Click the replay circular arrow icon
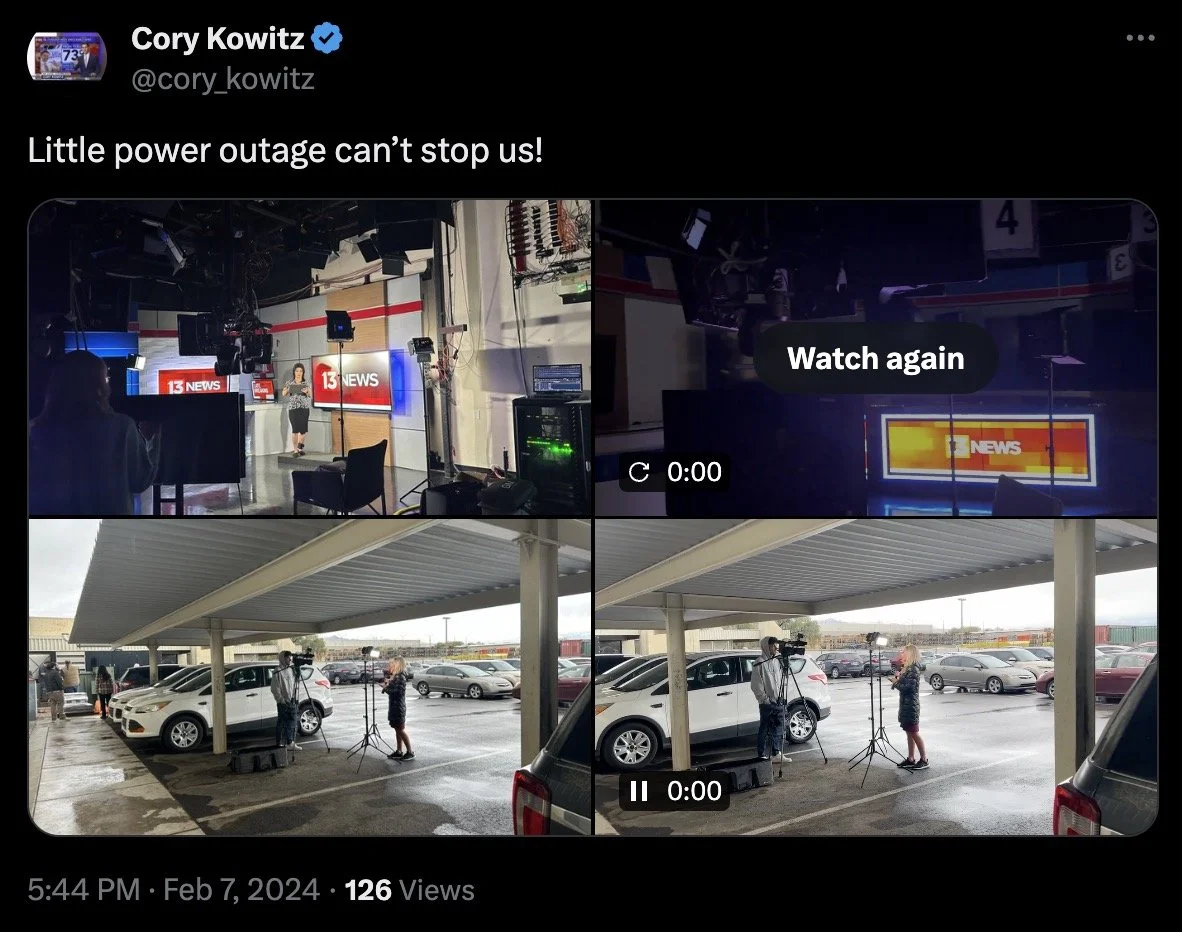 638,472
